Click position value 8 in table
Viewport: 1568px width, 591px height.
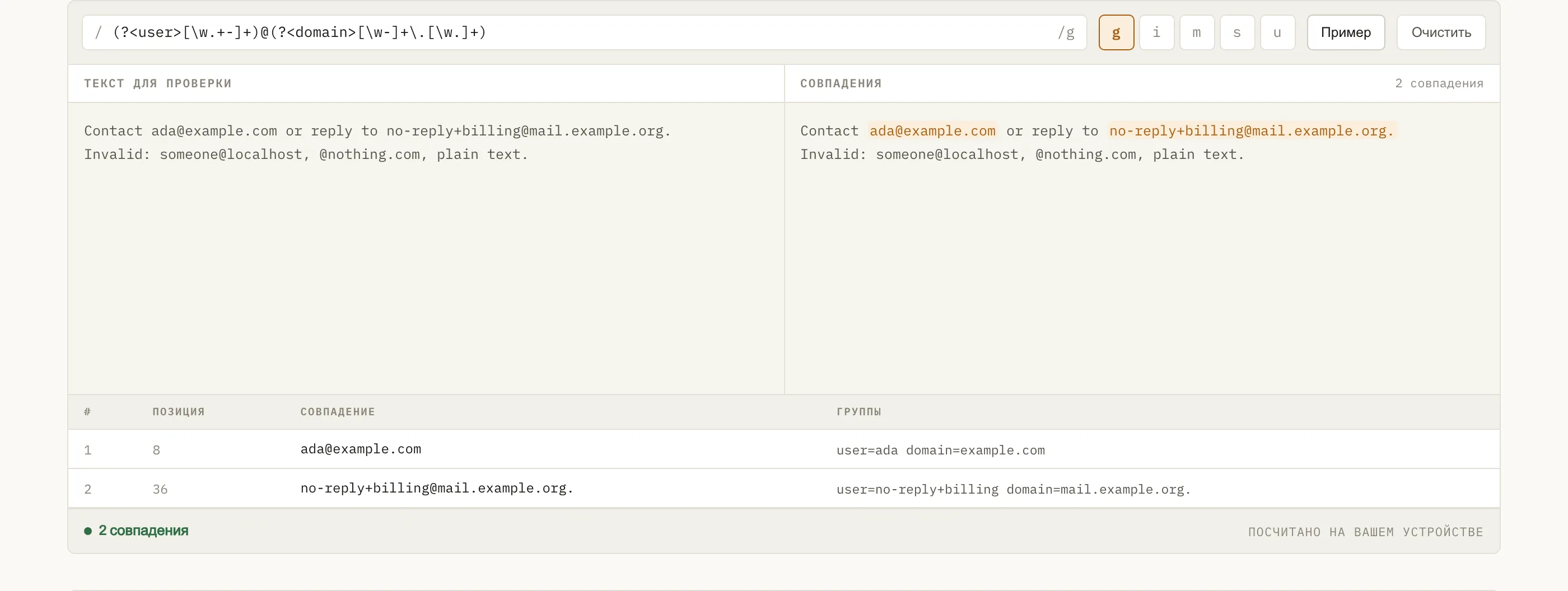[156, 450]
